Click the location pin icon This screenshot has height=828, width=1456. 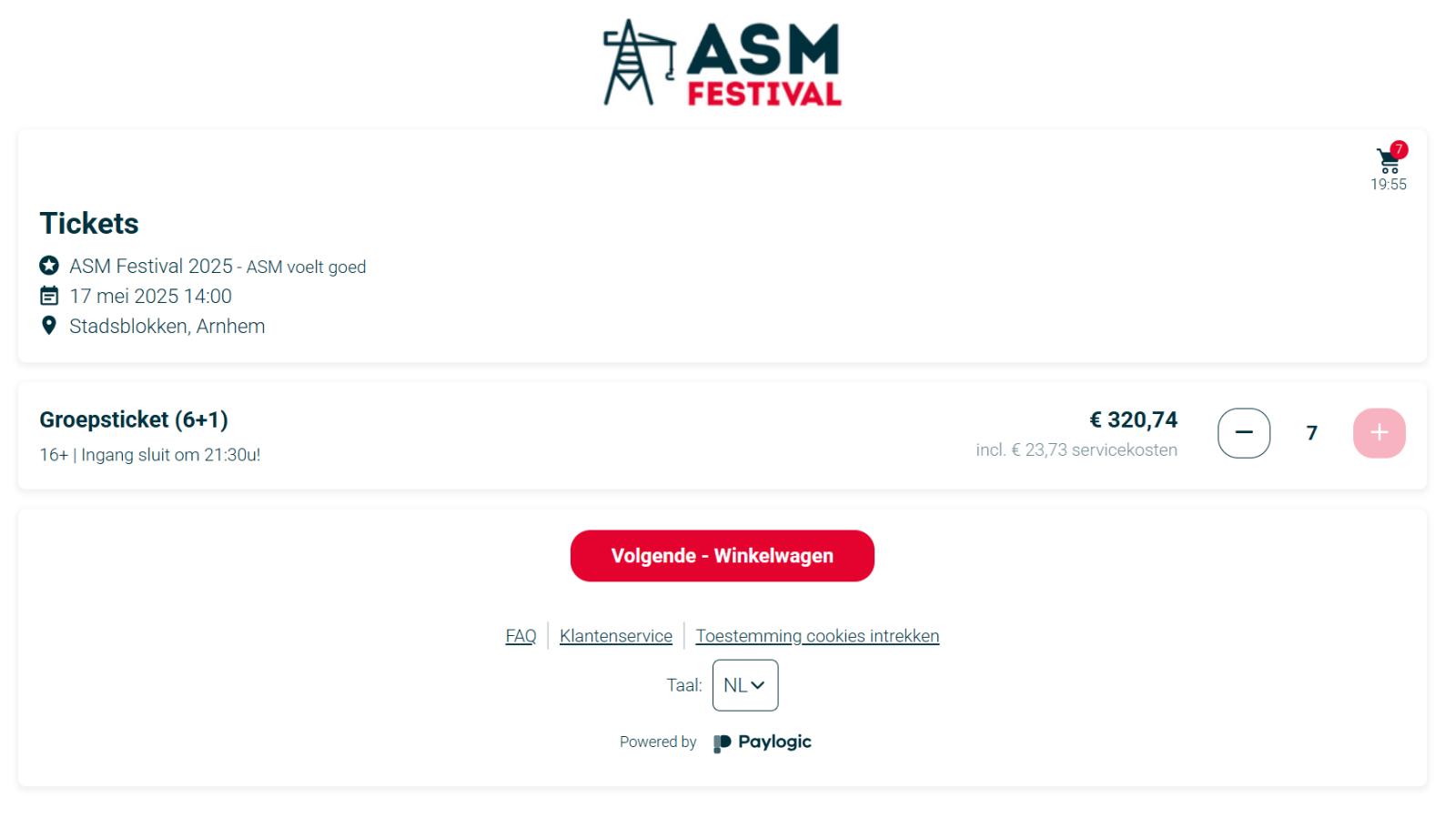click(x=49, y=326)
